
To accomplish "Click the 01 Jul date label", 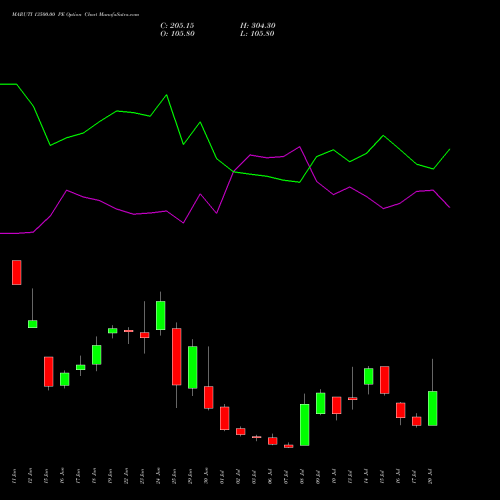I will tap(222, 476).
